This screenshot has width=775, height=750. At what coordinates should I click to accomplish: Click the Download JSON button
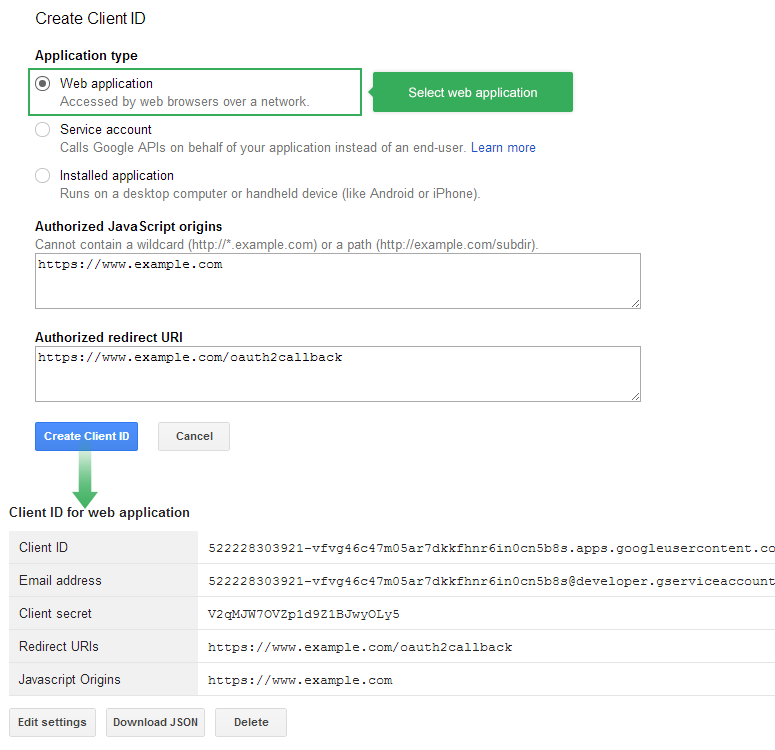coord(155,722)
